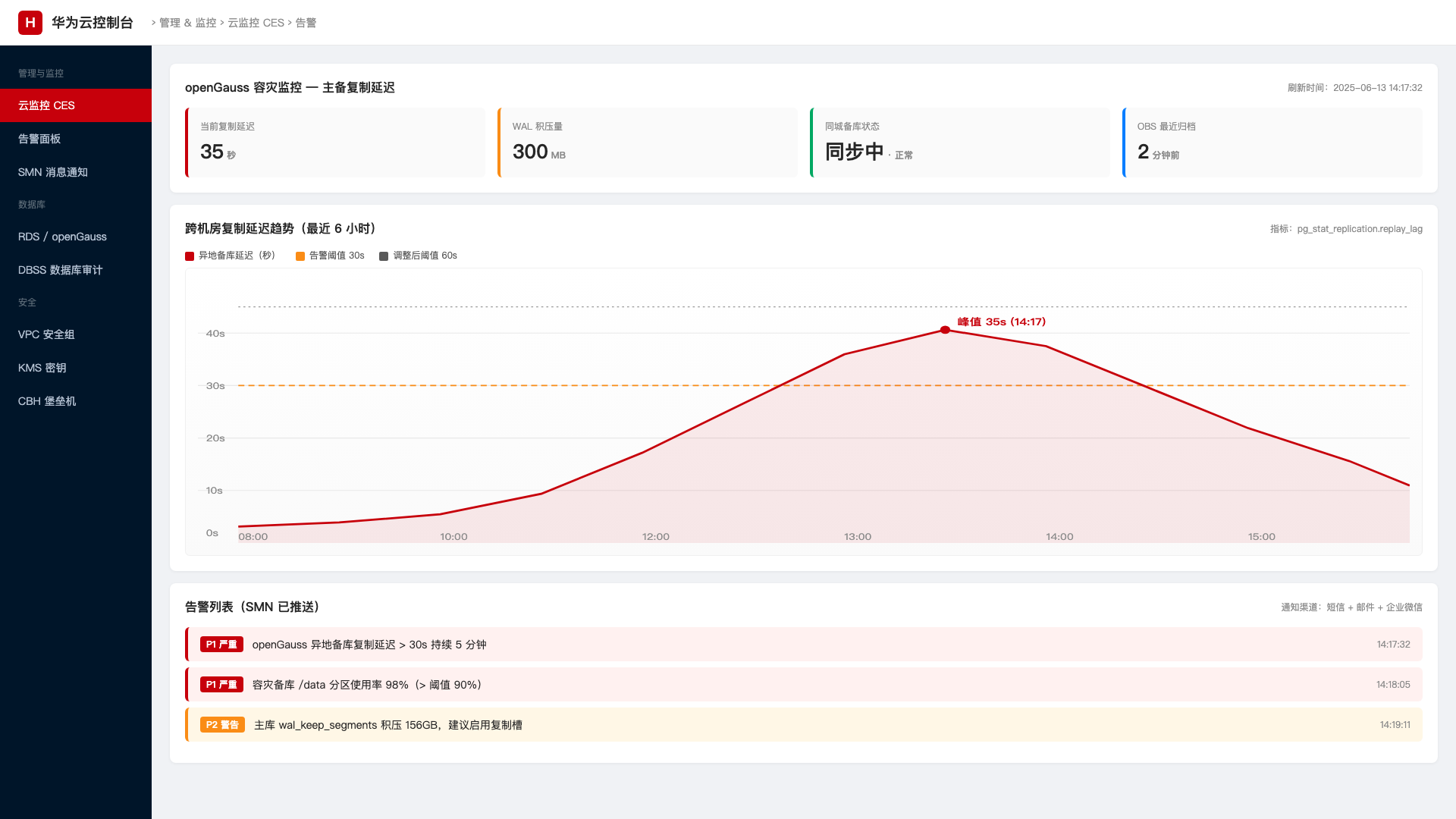Click the 云监控 CES breadcrumb link
This screenshot has height=819, width=1456.
tap(256, 23)
